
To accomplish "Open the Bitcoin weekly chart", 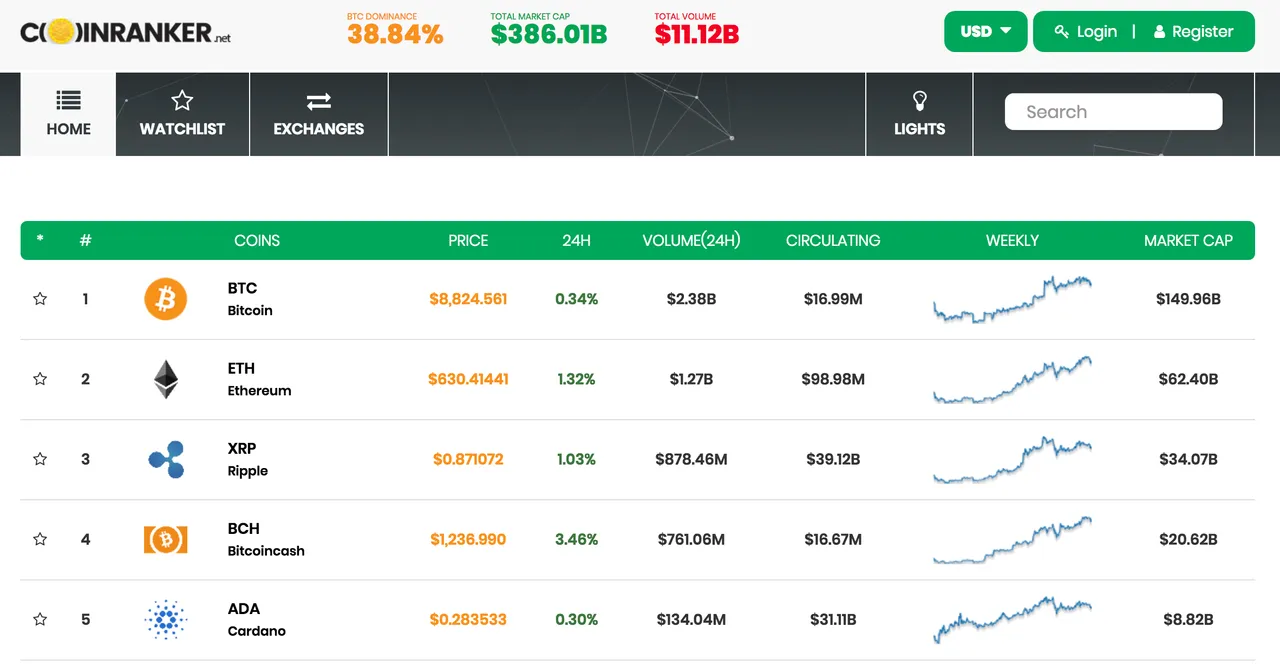I will [x=1012, y=299].
